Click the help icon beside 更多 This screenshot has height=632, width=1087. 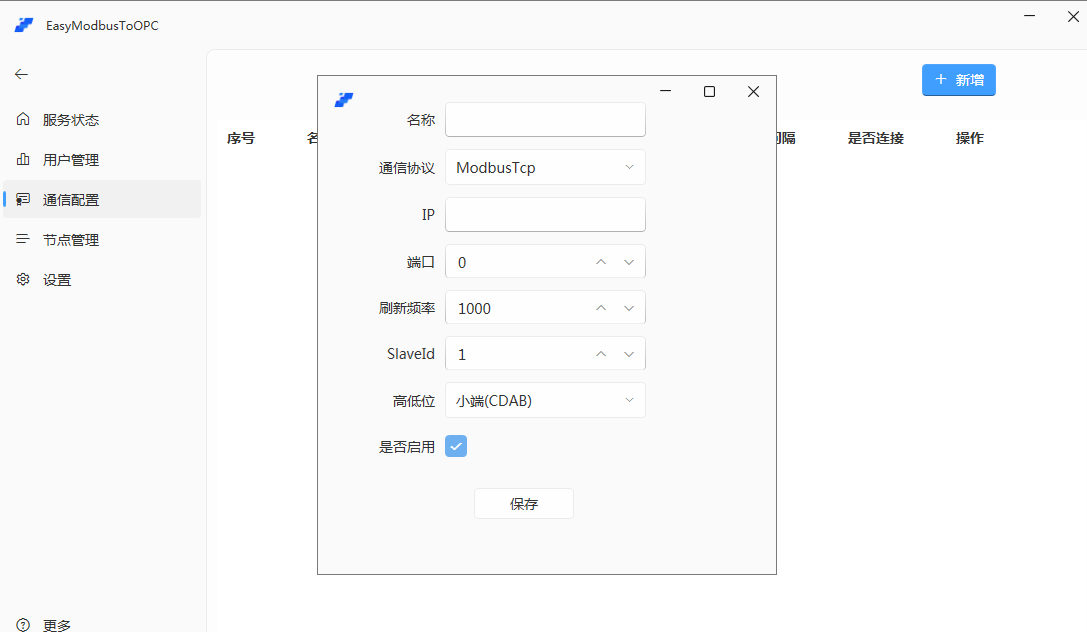pos(22,625)
